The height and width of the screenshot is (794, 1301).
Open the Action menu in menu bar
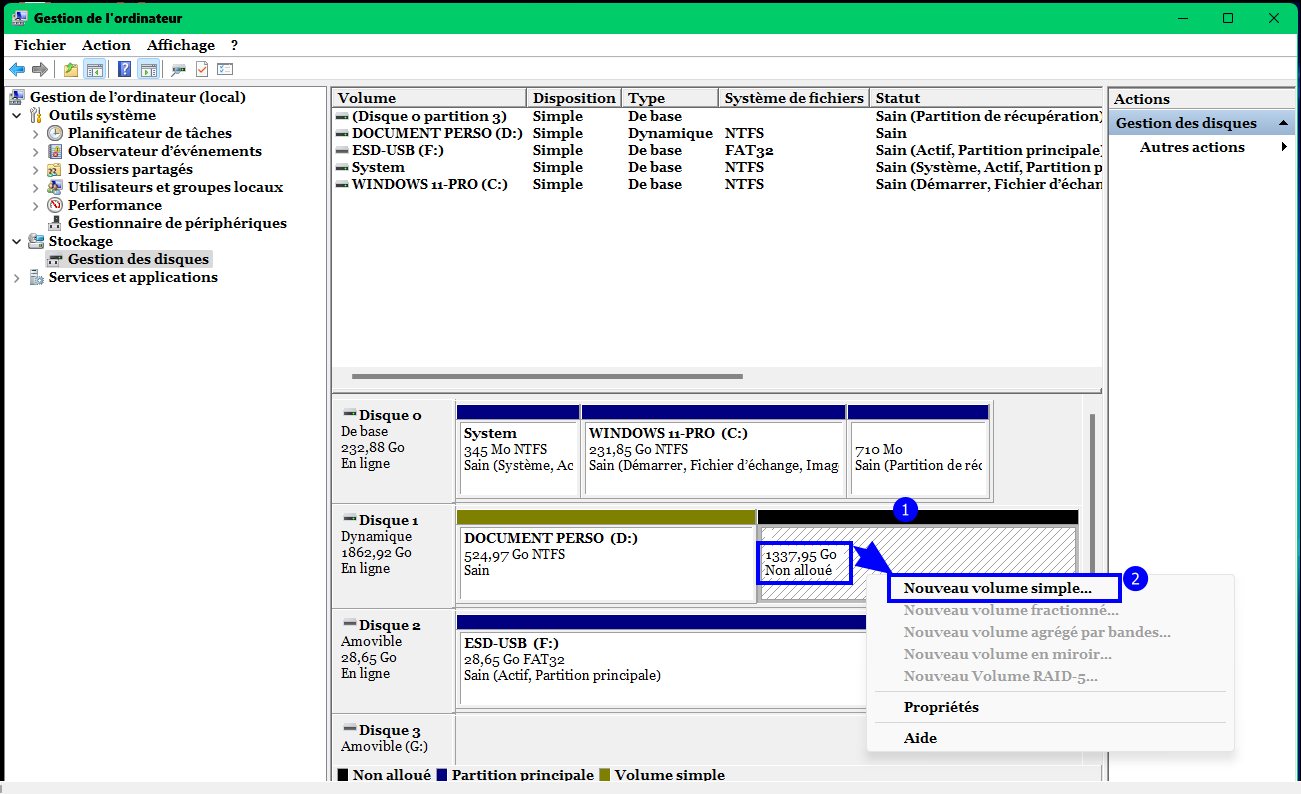pyautogui.click(x=106, y=45)
